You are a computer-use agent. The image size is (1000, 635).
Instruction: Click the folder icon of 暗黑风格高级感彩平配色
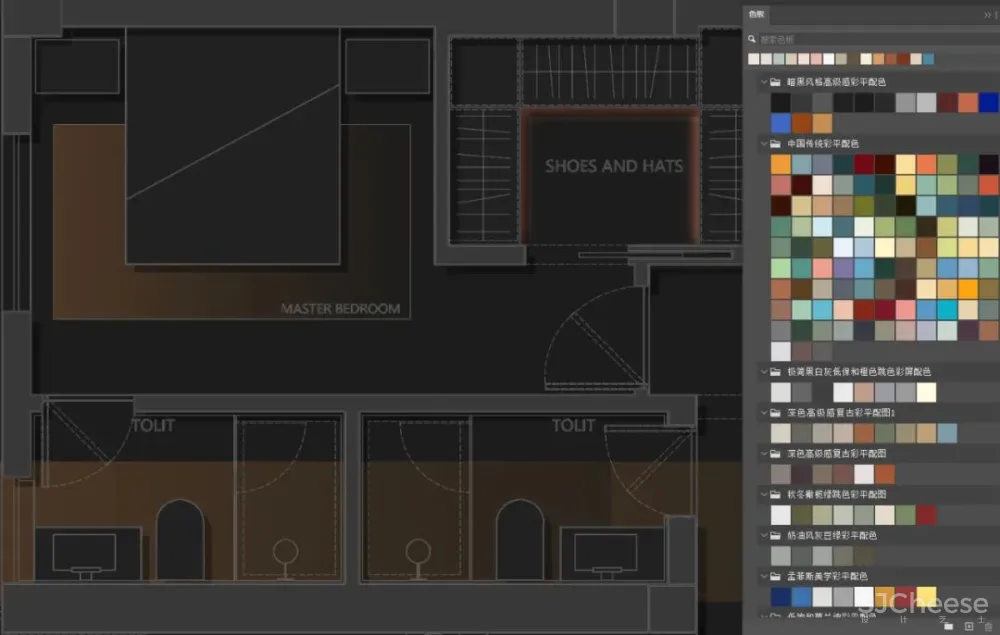point(775,82)
